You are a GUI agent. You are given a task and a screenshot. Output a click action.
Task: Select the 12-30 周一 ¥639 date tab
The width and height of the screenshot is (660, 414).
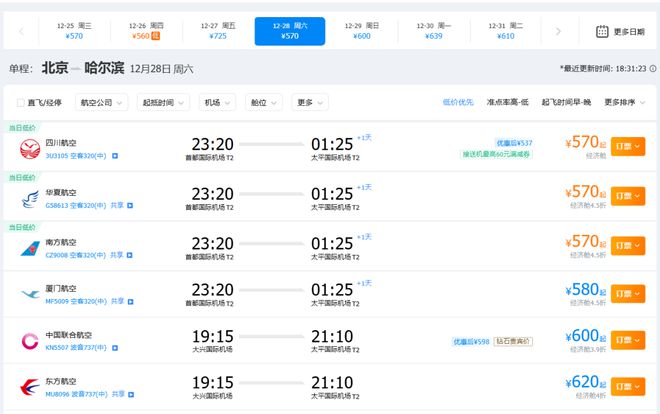click(x=434, y=31)
